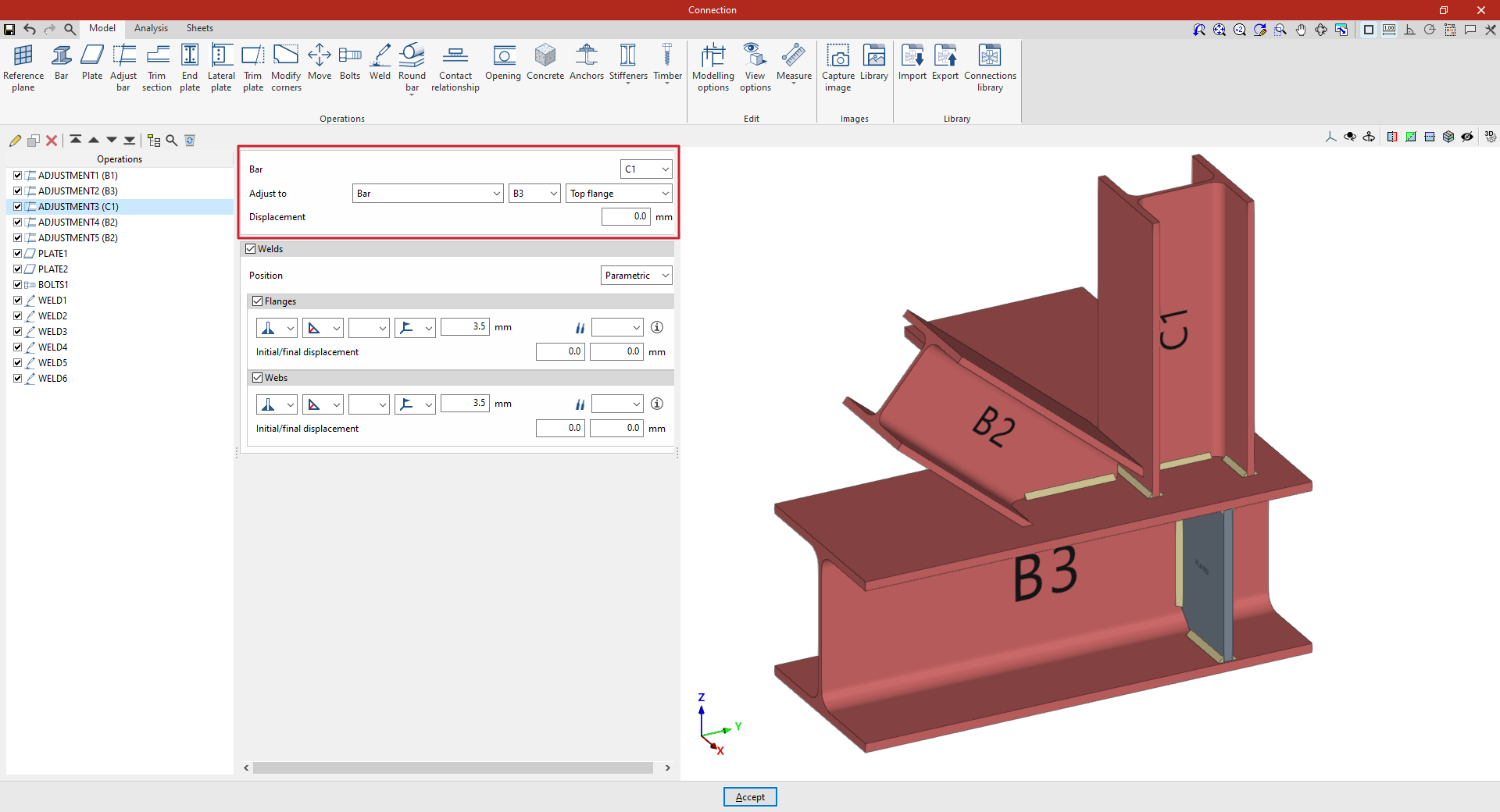
Task: Delete selected operation with red X
Action: (52, 141)
